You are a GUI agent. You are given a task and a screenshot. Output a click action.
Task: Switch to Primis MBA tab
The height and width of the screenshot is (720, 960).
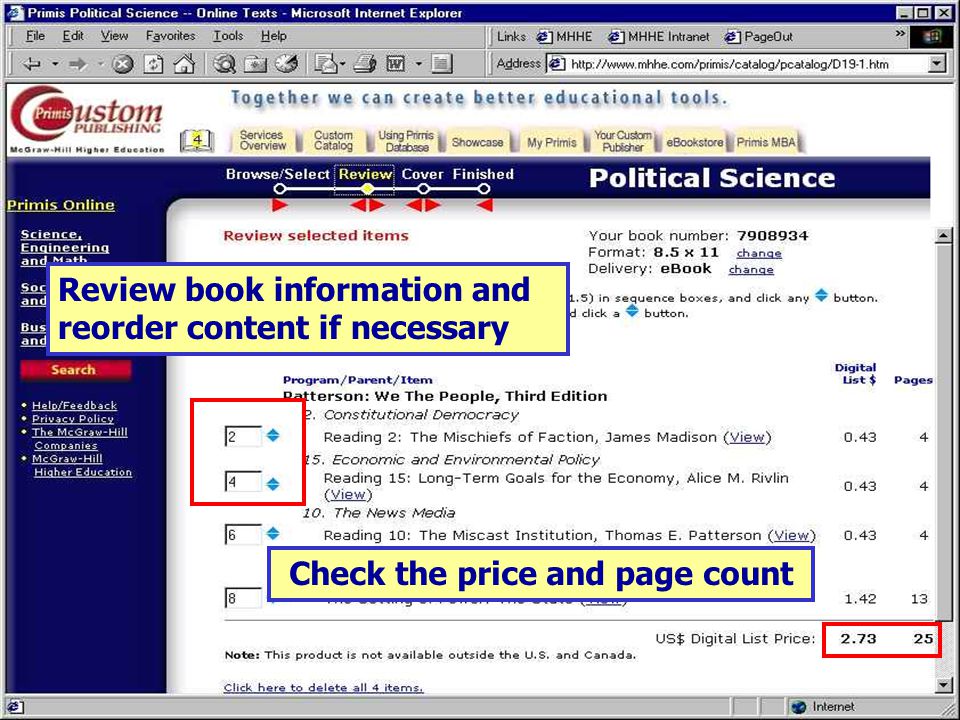click(x=766, y=143)
